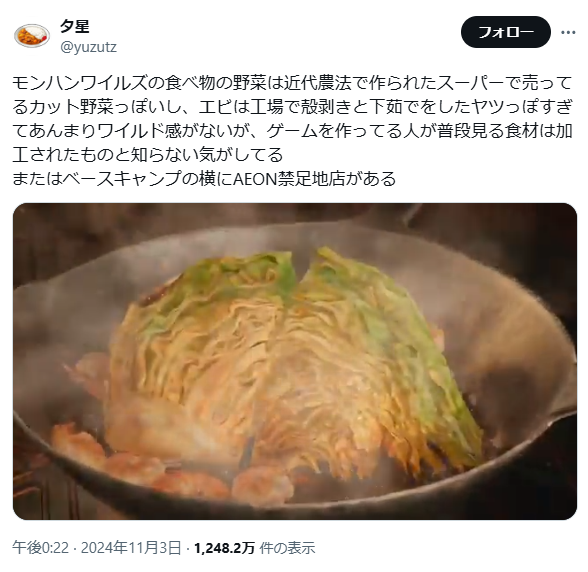588x572 pixels.
Task: Click the post timestamp 午後0:22
Action: coord(40,548)
